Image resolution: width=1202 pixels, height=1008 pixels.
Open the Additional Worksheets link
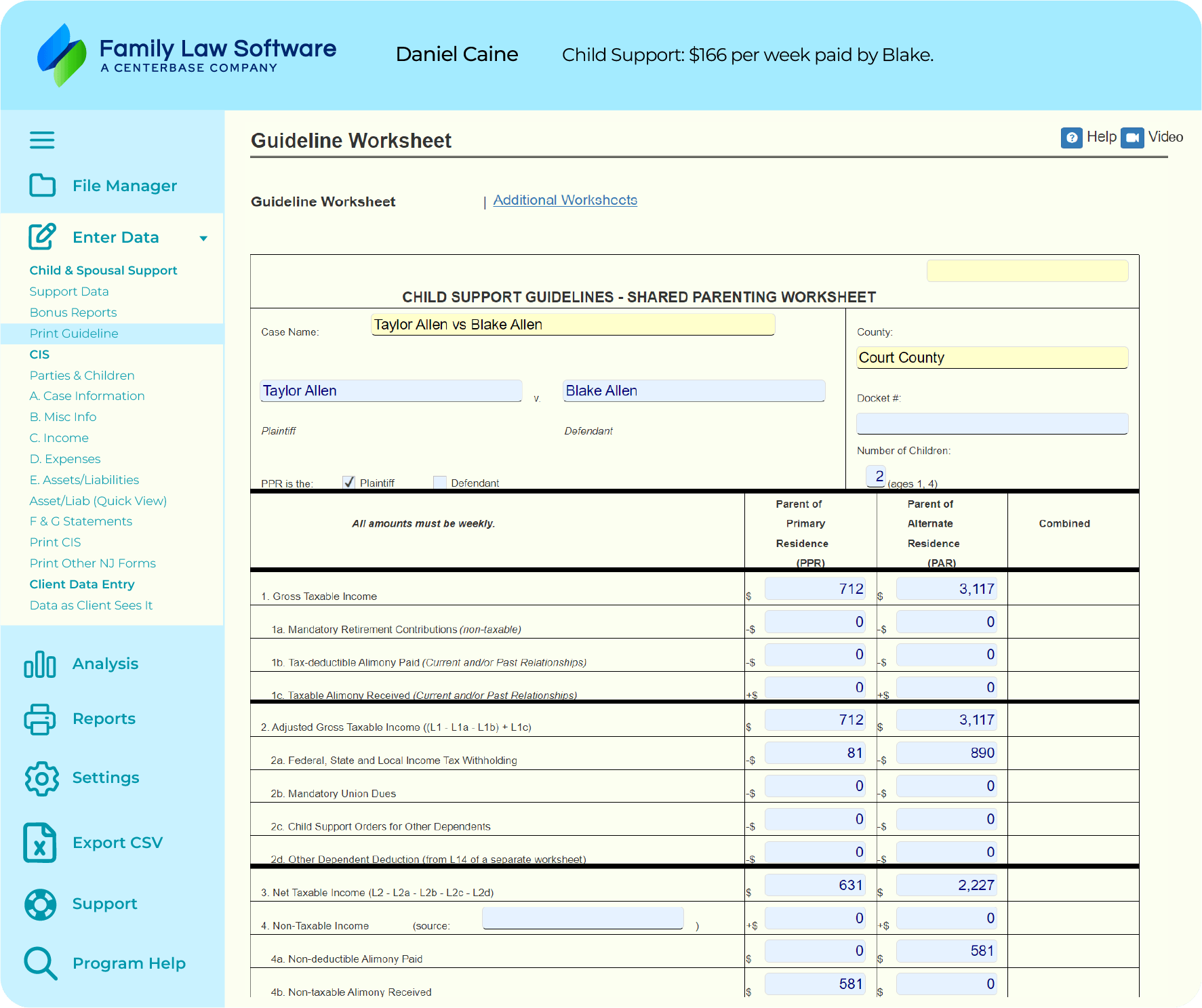tap(565, 200)
